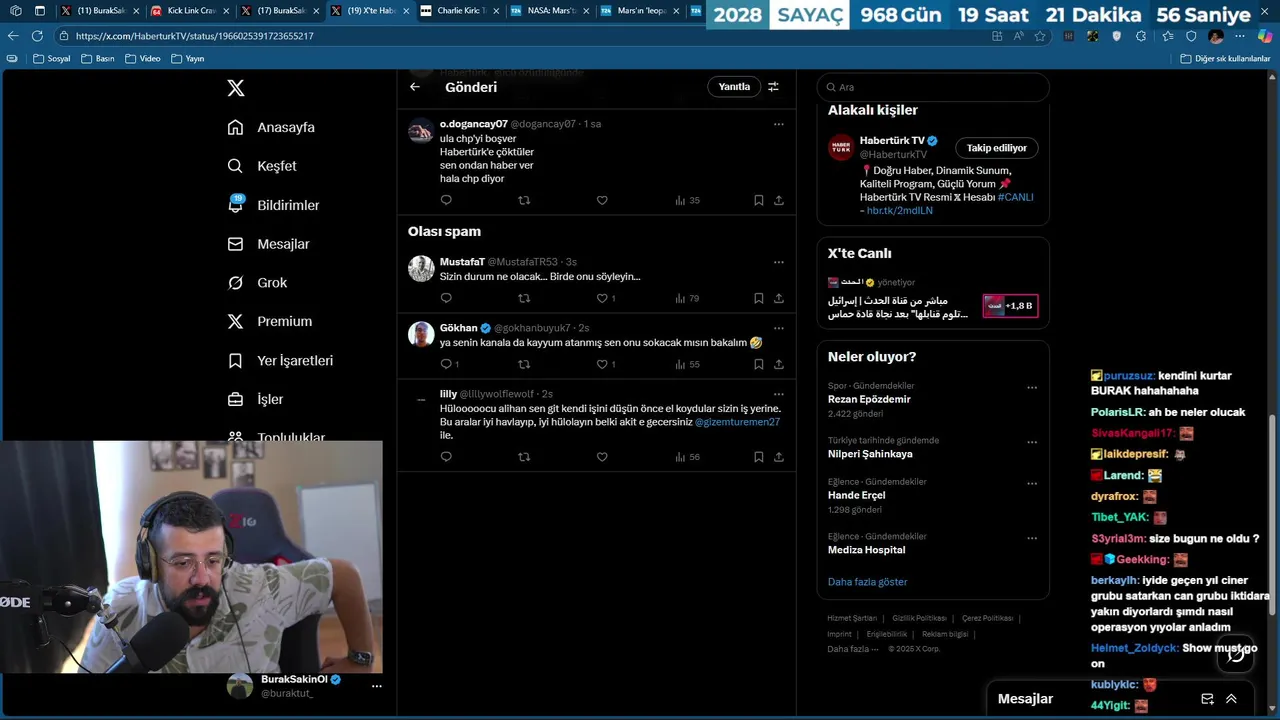This screenshot has height=720, width=1280.
Task: Click the back arrow beside Gönderi
Action: [415, 87]
